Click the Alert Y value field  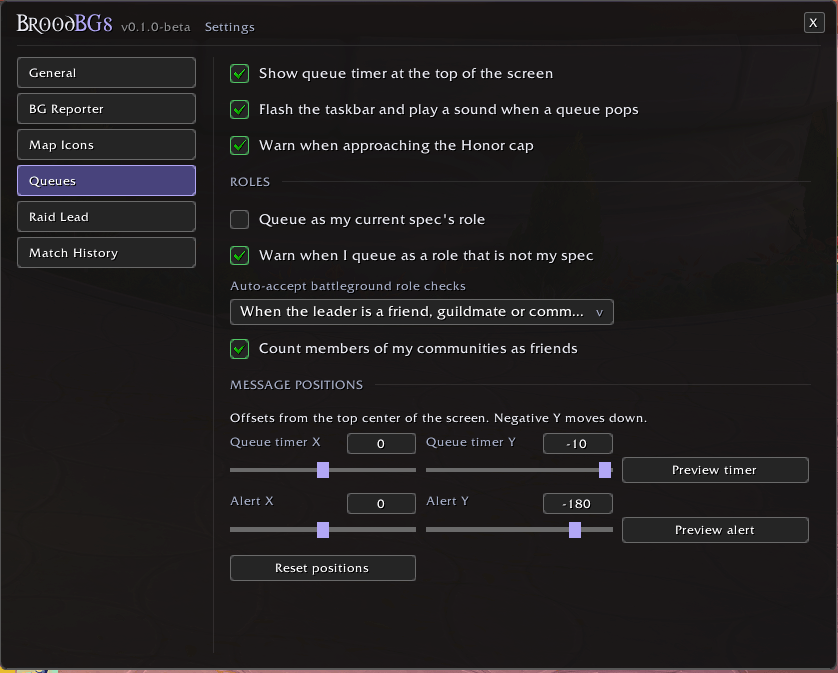click(578, 504)
